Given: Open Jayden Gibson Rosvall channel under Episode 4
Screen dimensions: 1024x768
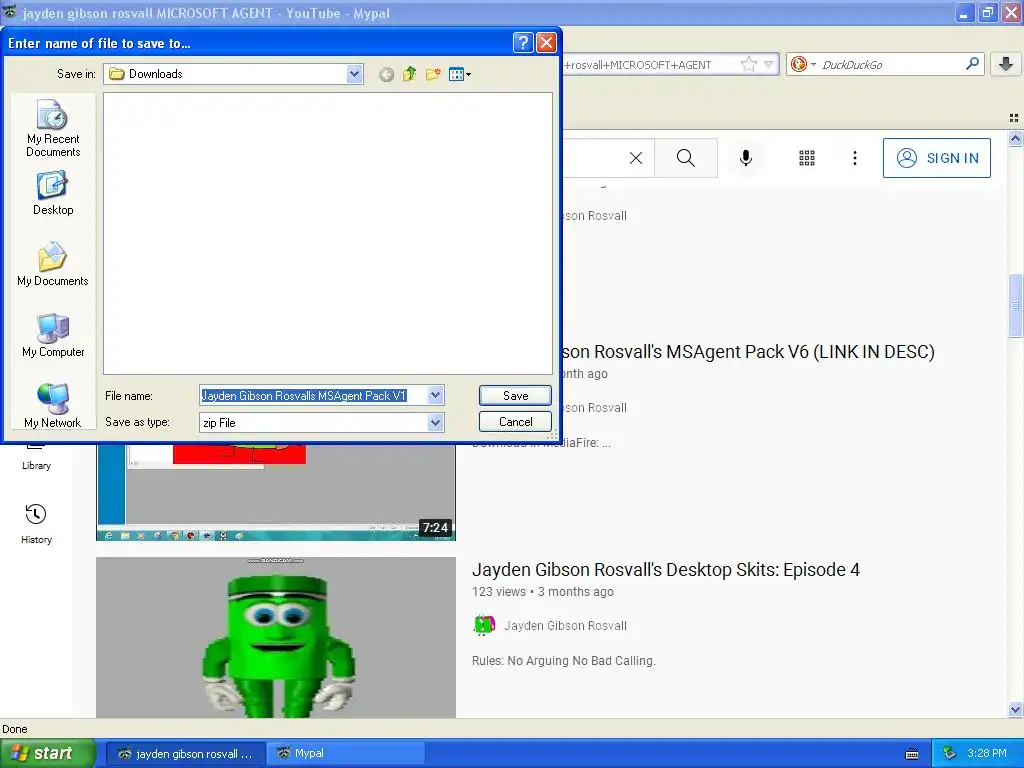Looking at the screenshot, I should [x=566, y=626].
